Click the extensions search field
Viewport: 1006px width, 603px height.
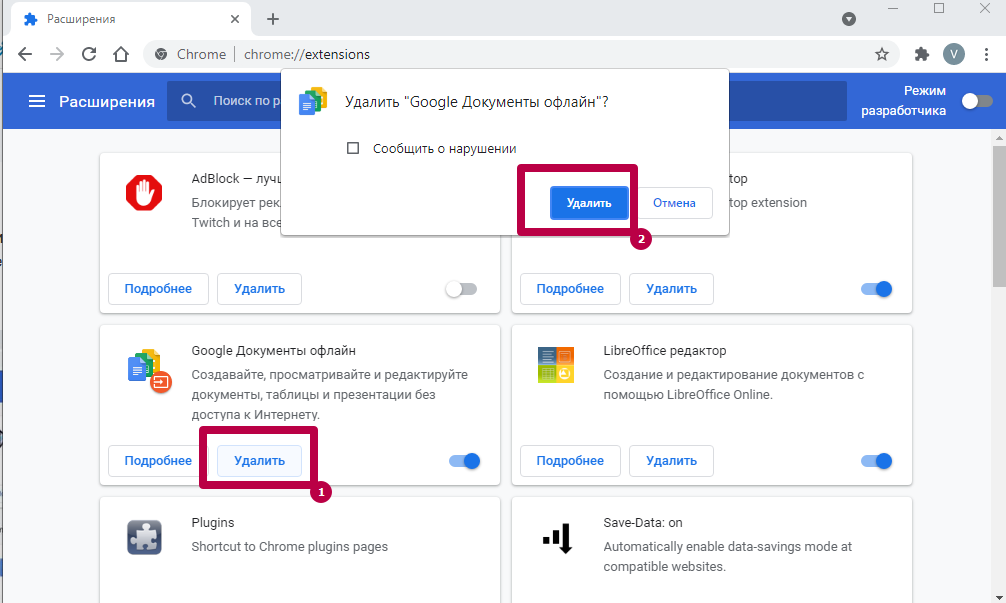tap(507, 101)
